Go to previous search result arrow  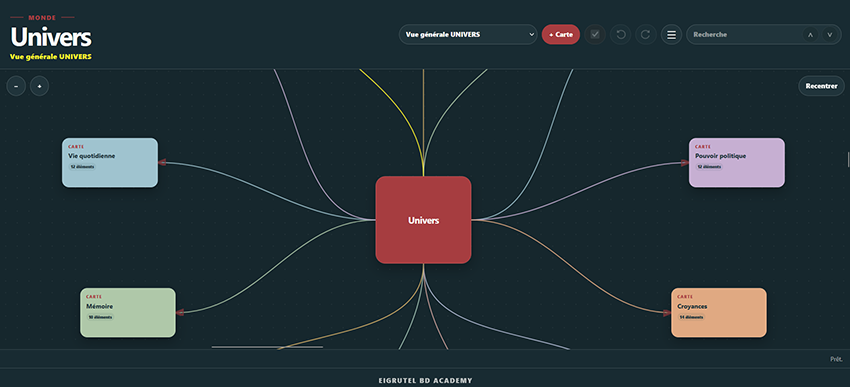(x=810, y=35)
